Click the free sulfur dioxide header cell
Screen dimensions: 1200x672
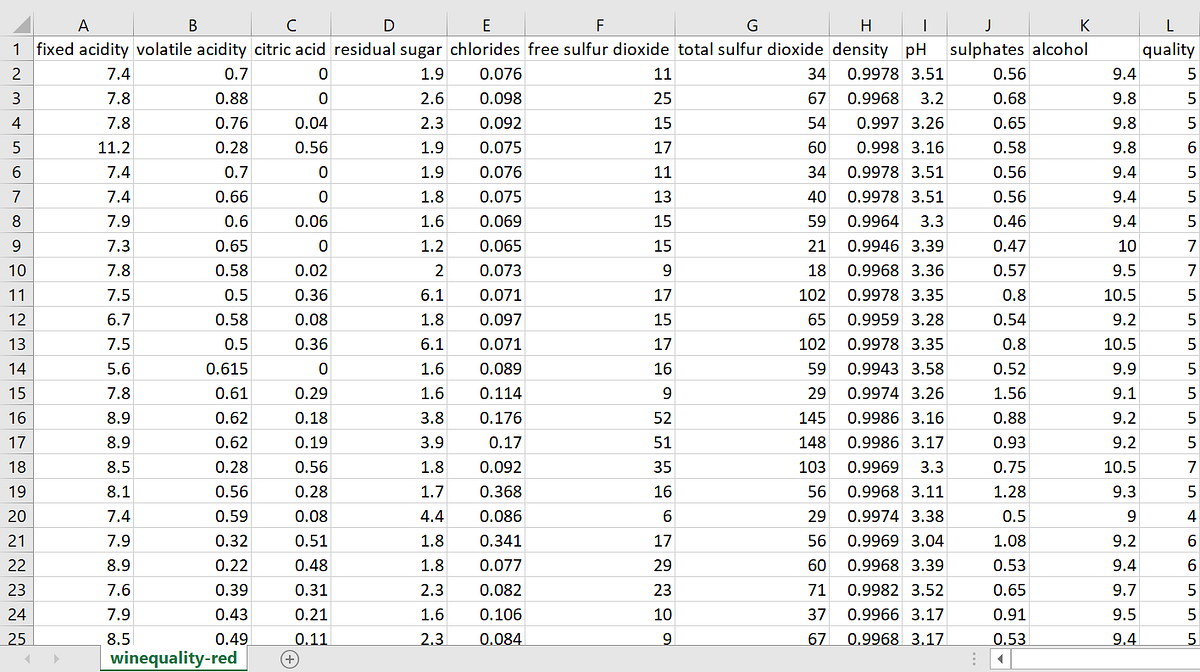599,49
